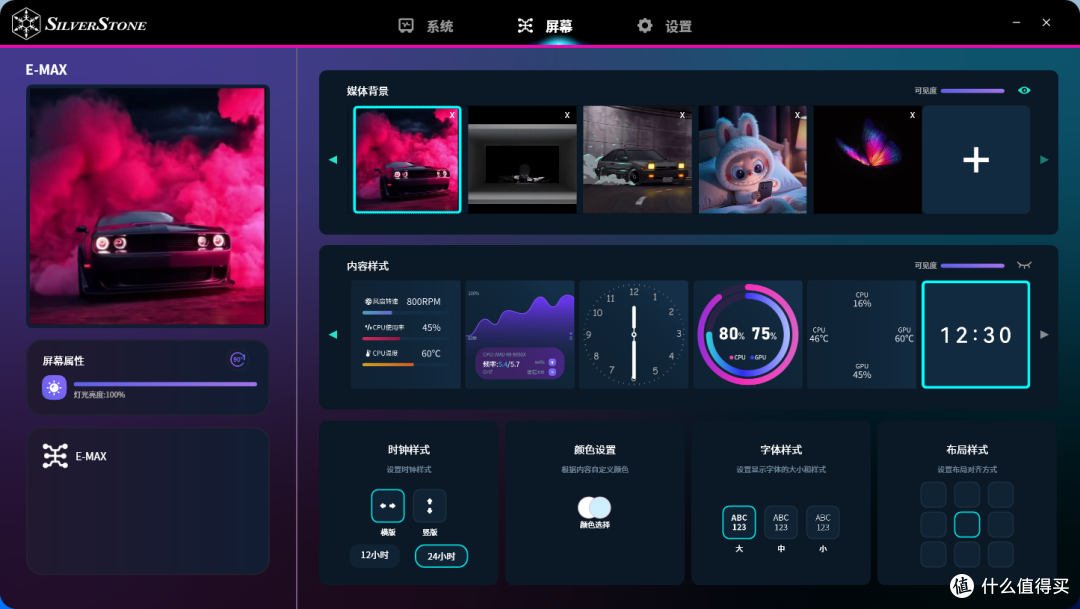
Task: Set layout alignment to middle-right cell
Action: click(1001, 525)
